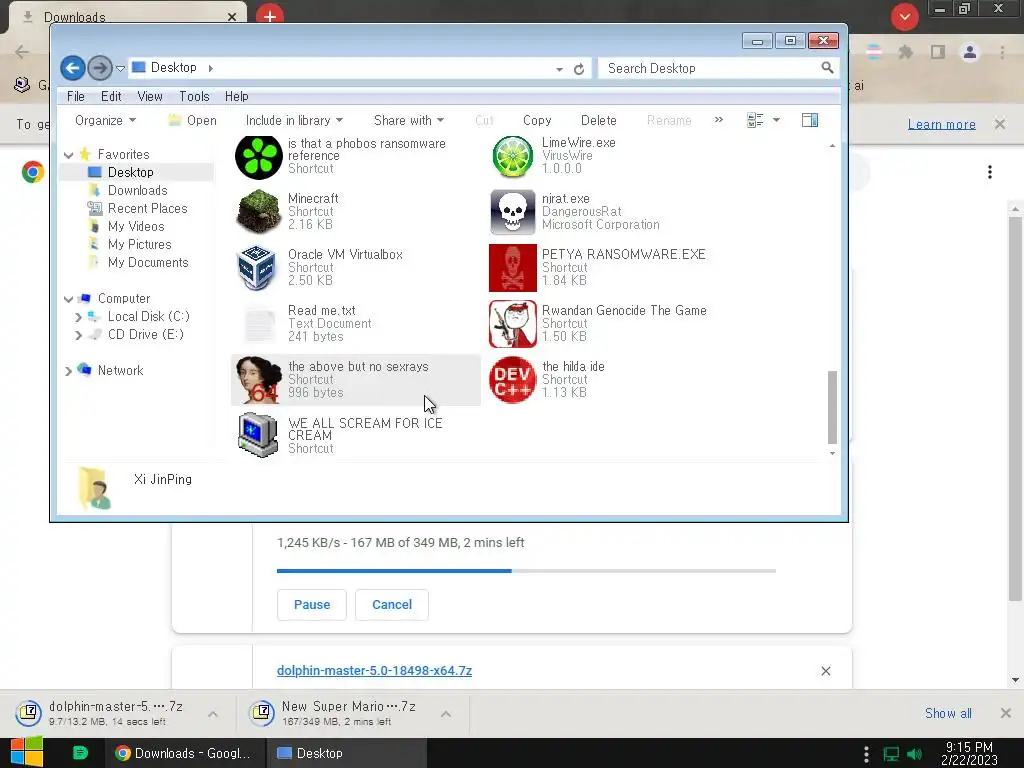Click the Copy toolbar button
The image size is (1024, 768).
point(537,121)
